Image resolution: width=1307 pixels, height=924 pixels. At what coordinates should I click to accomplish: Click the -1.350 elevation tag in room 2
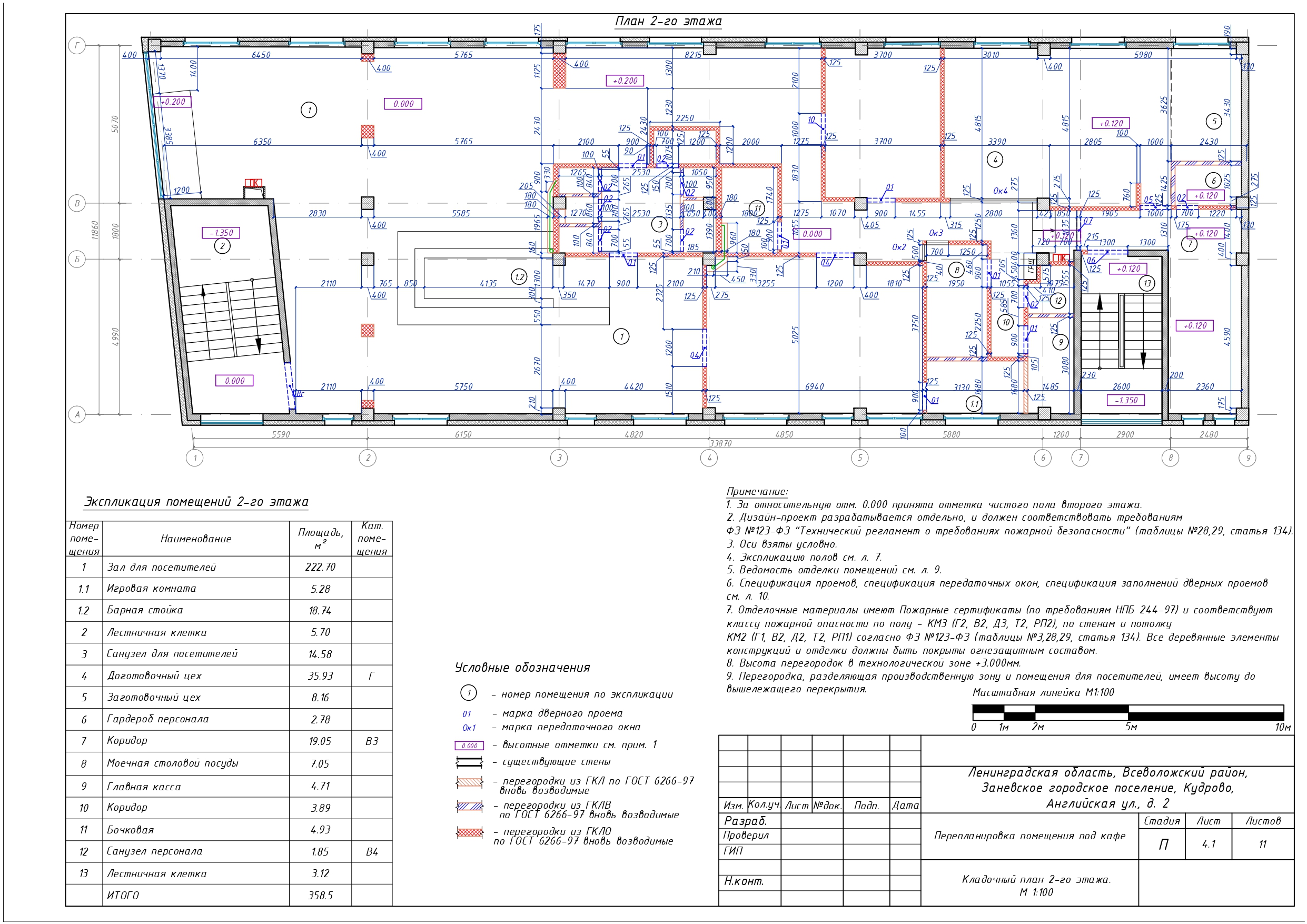pos(221,233)
